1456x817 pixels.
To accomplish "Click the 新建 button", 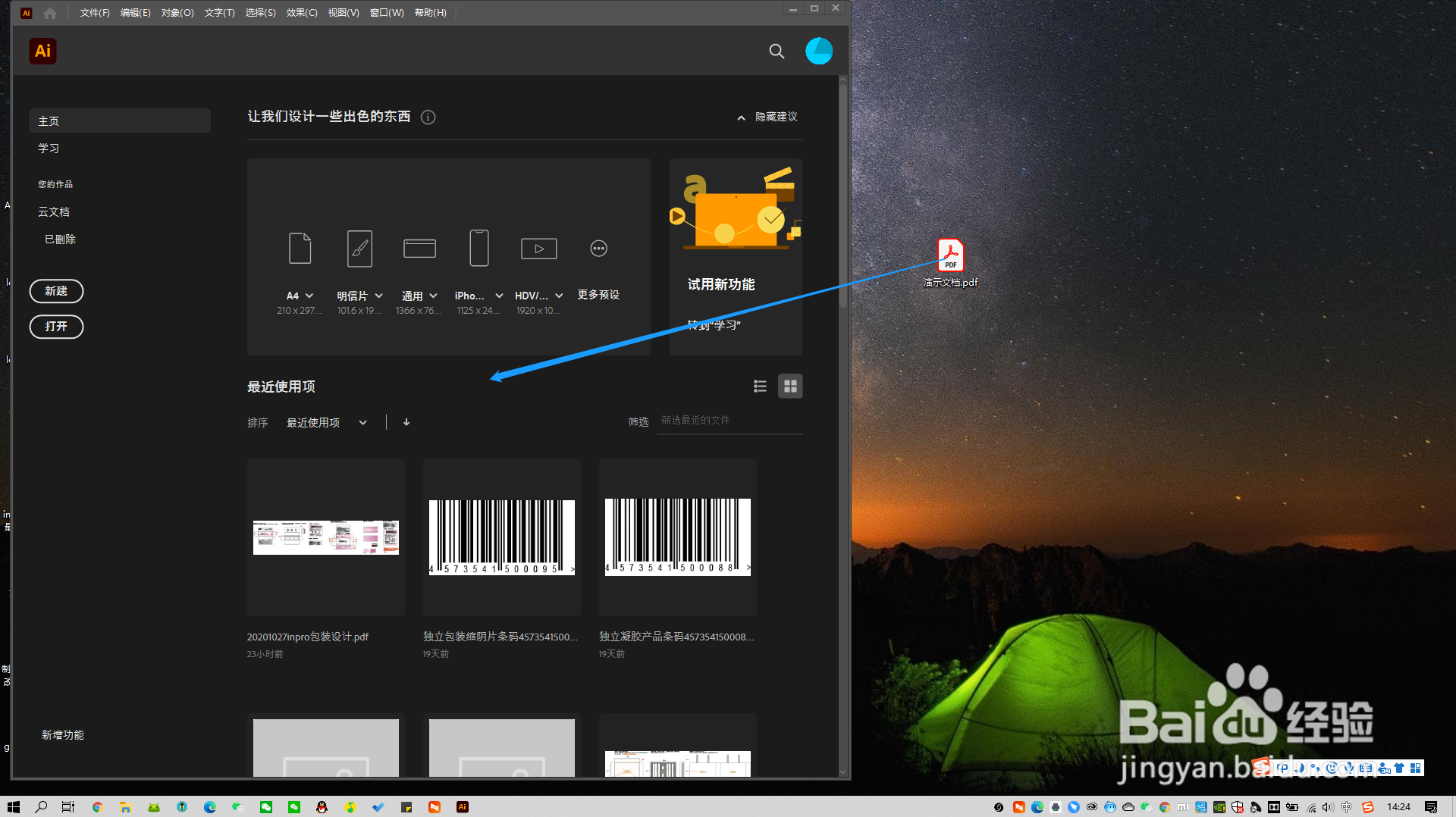I will pos(56,291).
